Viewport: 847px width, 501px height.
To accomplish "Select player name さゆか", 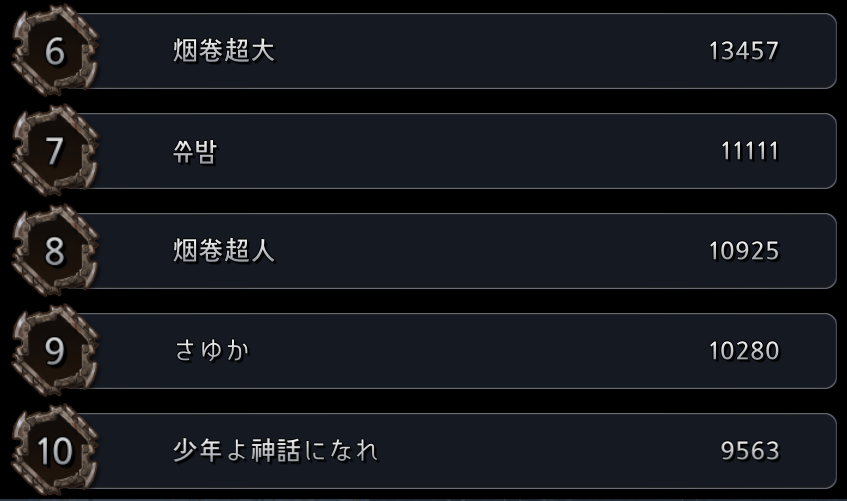I will point(212,350).
